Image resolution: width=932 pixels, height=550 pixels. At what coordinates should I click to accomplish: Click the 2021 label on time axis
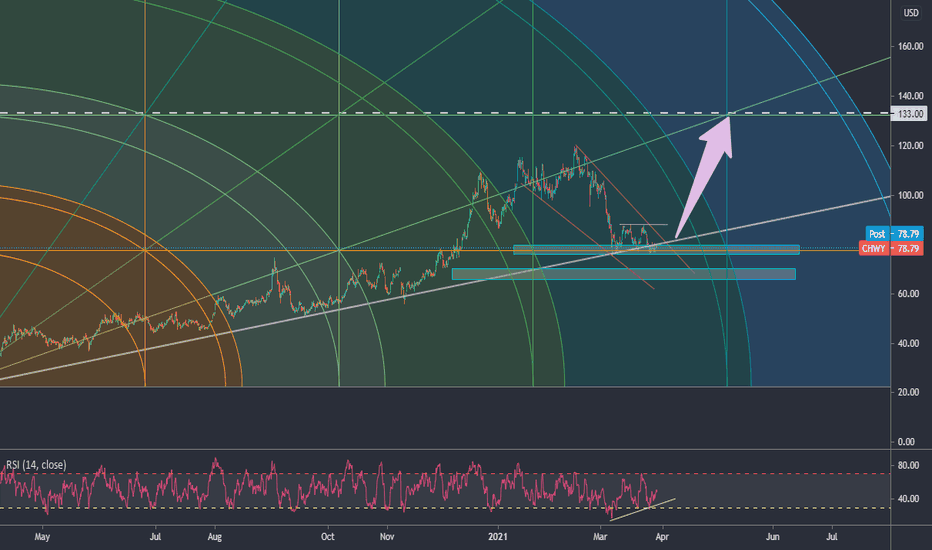[498, 537]
